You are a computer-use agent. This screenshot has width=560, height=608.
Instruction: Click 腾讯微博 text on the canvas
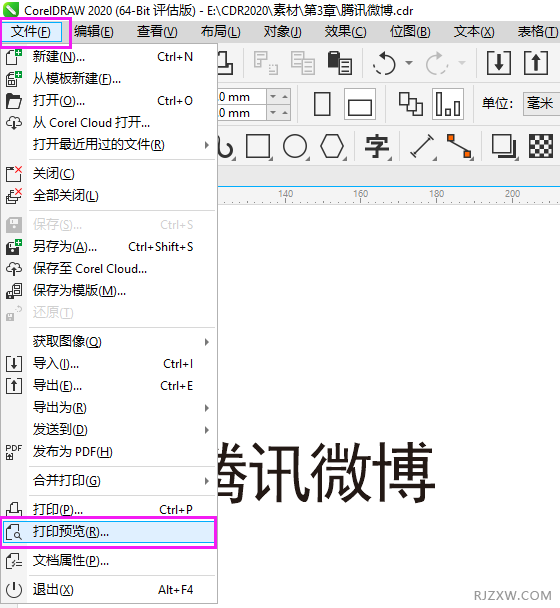click(x=326, y=472)
